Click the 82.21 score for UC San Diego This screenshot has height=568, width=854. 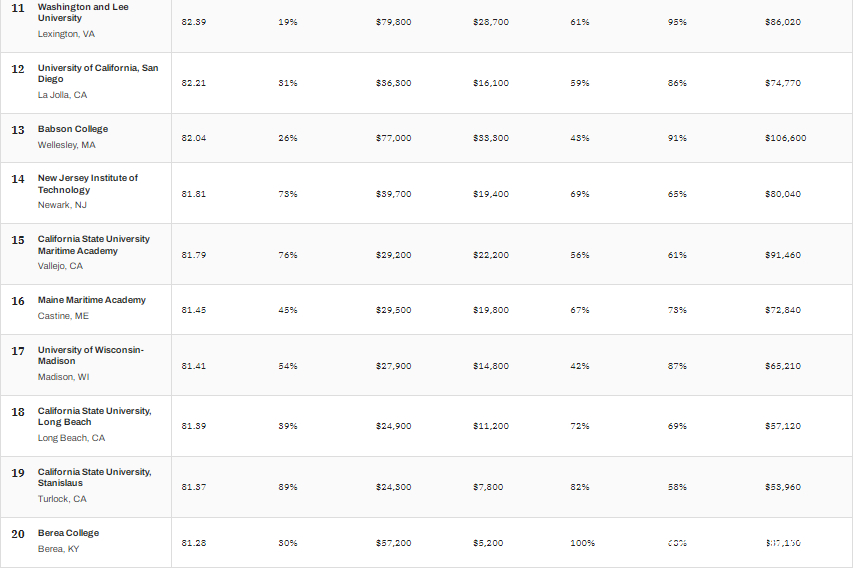194,83
